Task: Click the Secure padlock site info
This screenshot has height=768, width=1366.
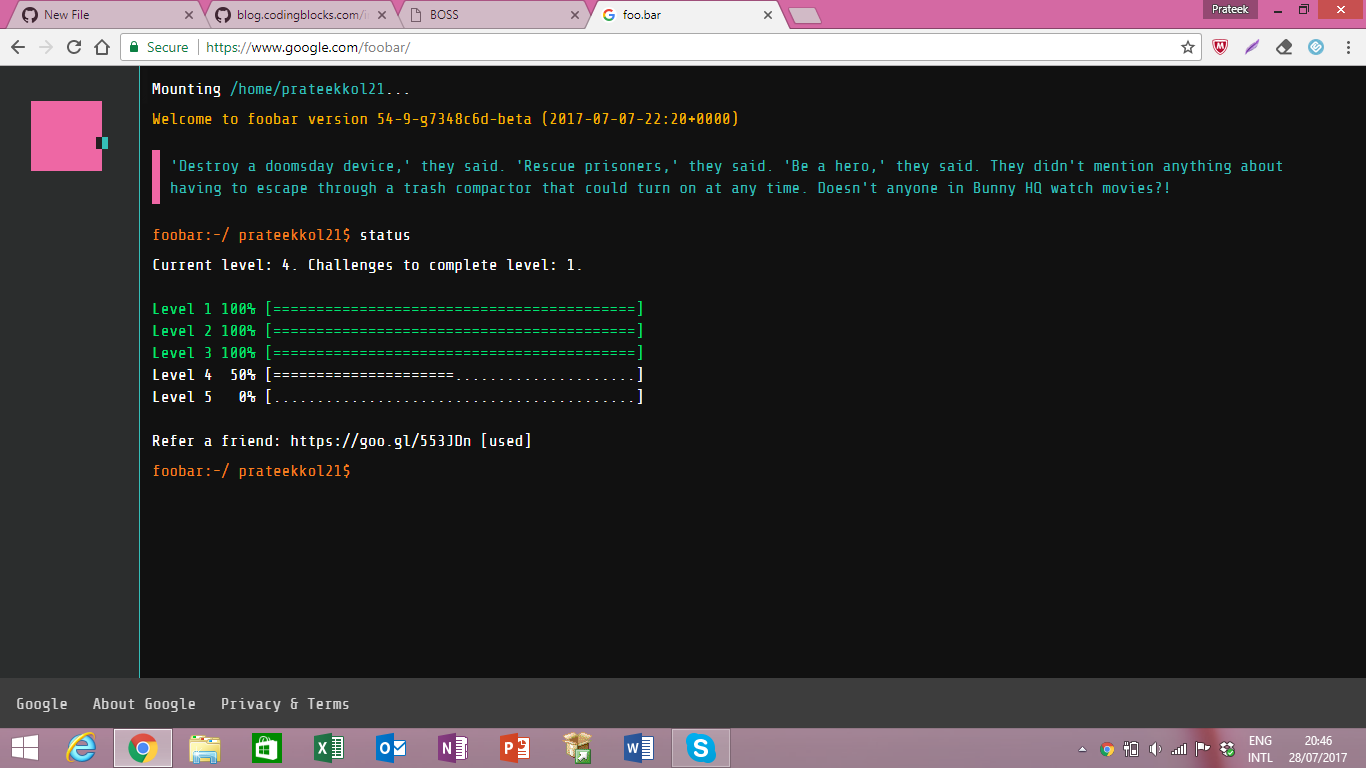Action: point(158,47)
